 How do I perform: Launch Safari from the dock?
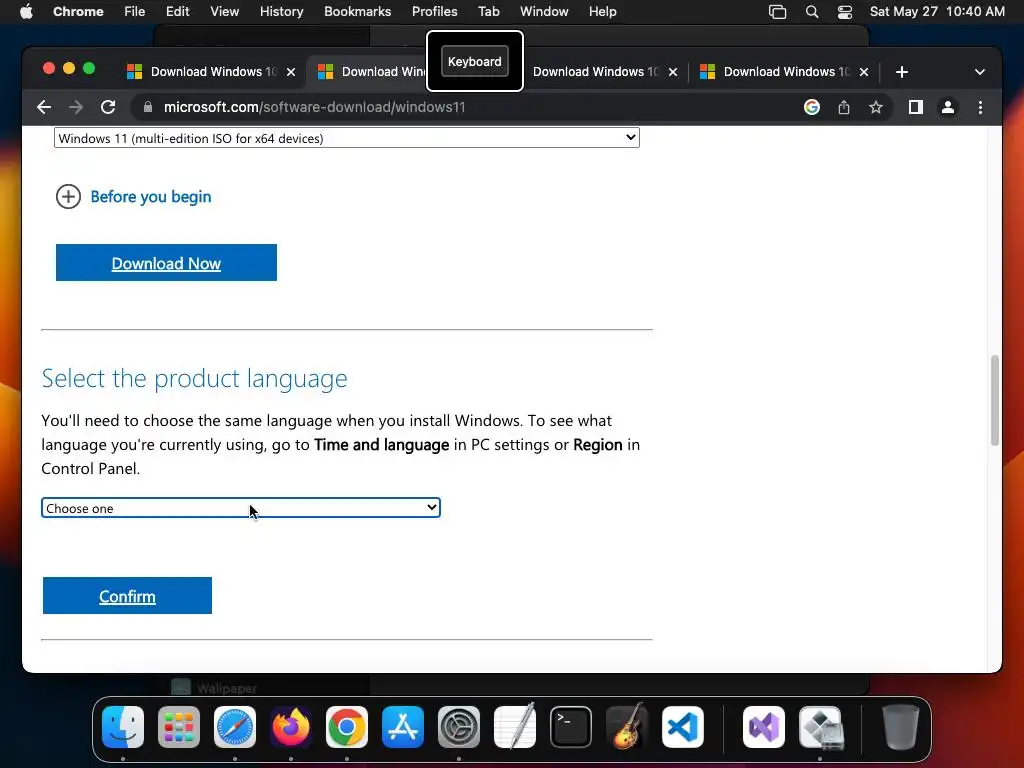235,727
